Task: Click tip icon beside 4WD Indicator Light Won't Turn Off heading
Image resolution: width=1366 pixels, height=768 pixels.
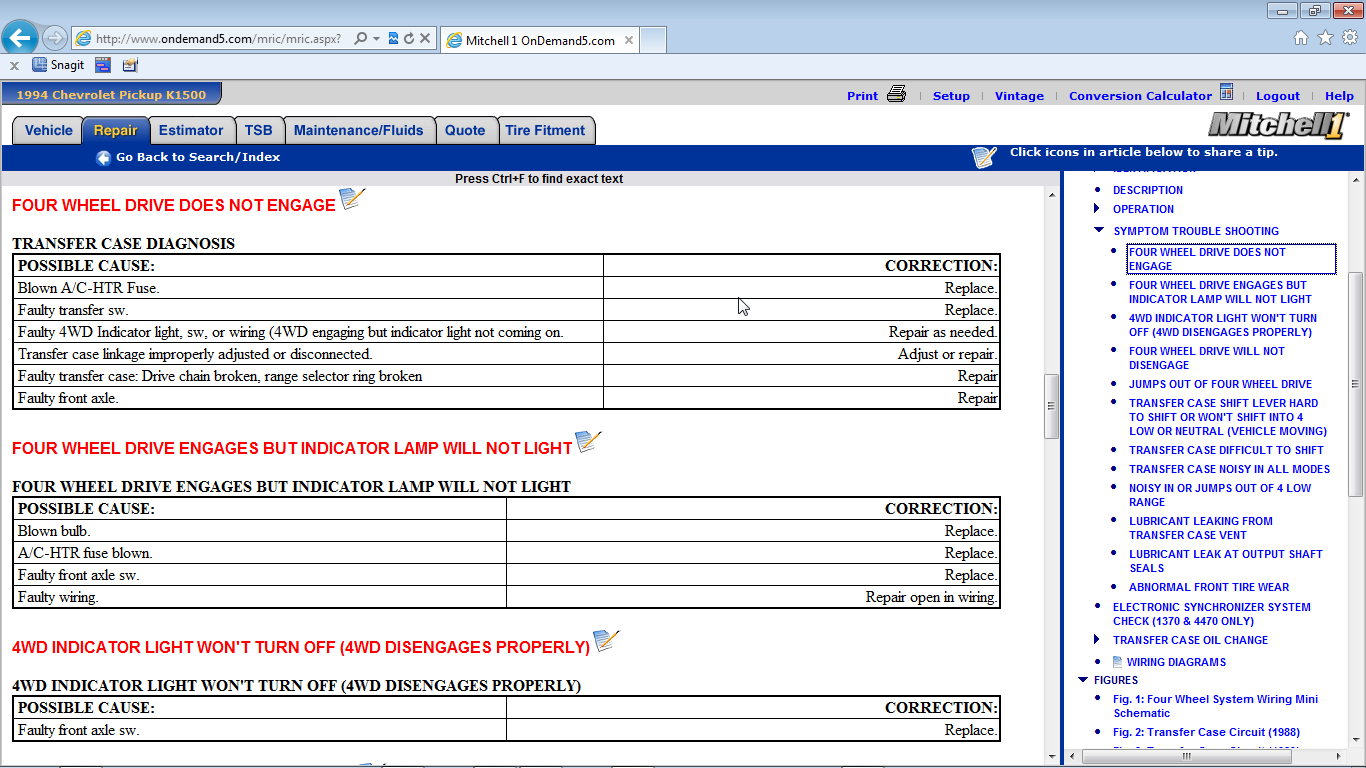Action: click(x=606, y=641)
